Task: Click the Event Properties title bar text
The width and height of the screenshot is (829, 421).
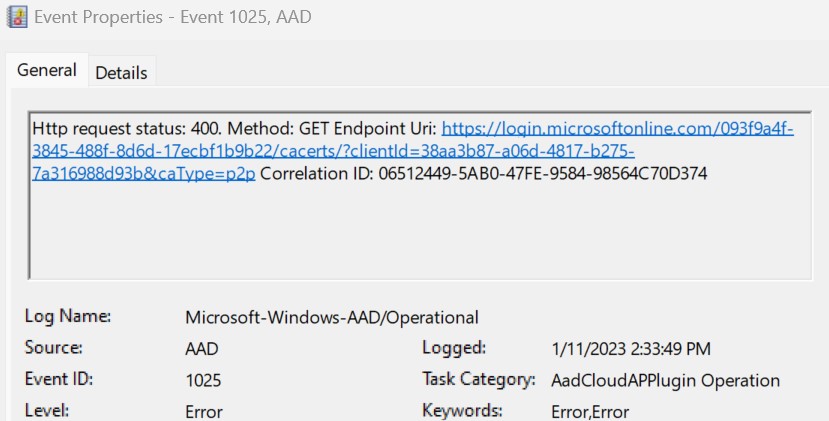Action: [173, 17]
